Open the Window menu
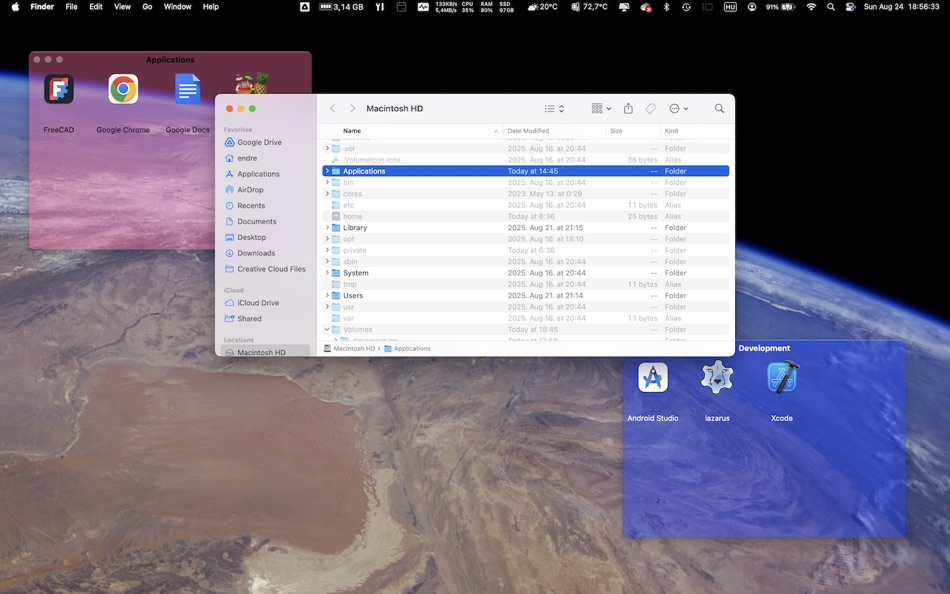Image resolution: width=950 pixels, height=594 pixels. 178,7
